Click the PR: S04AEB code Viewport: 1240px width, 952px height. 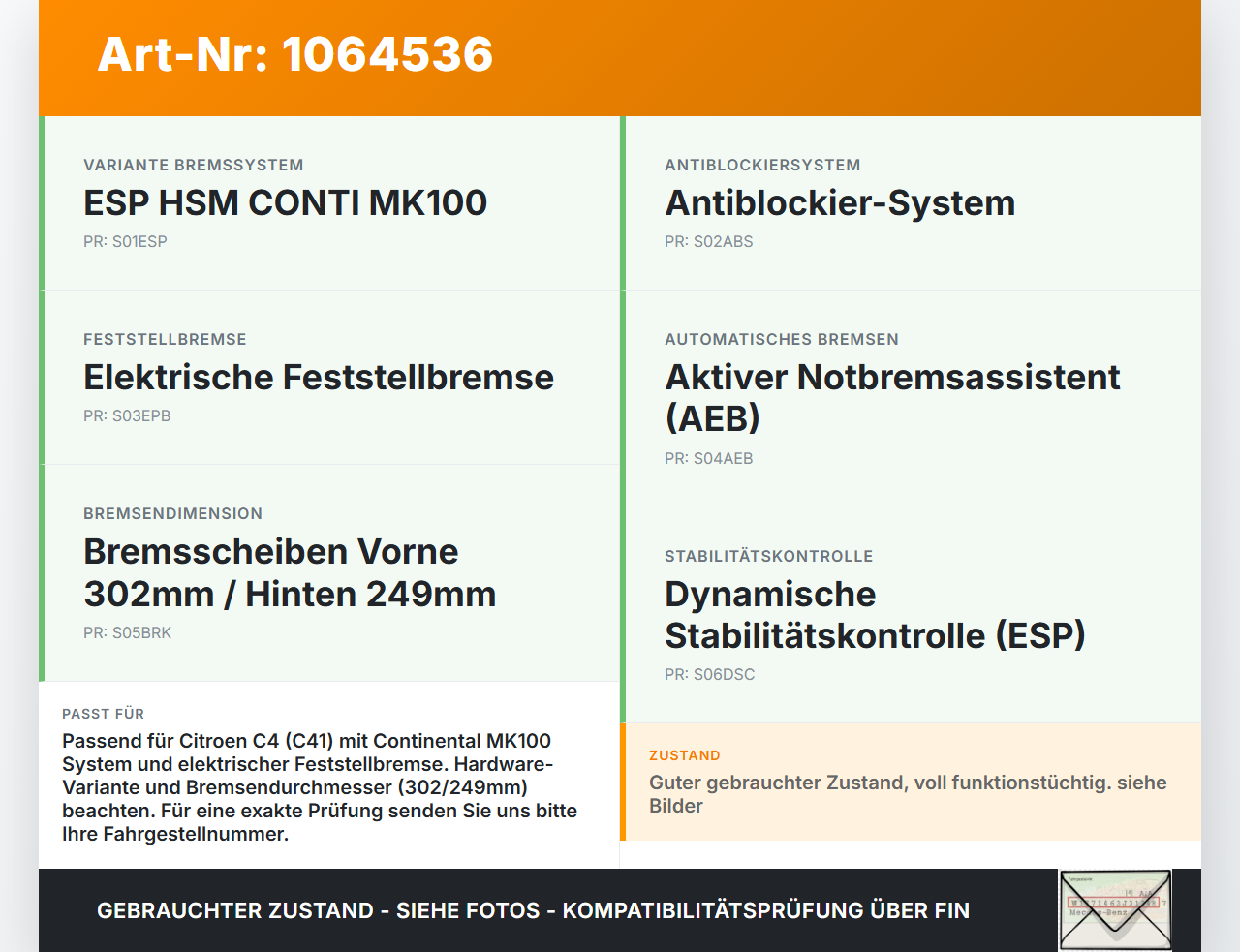708,458
